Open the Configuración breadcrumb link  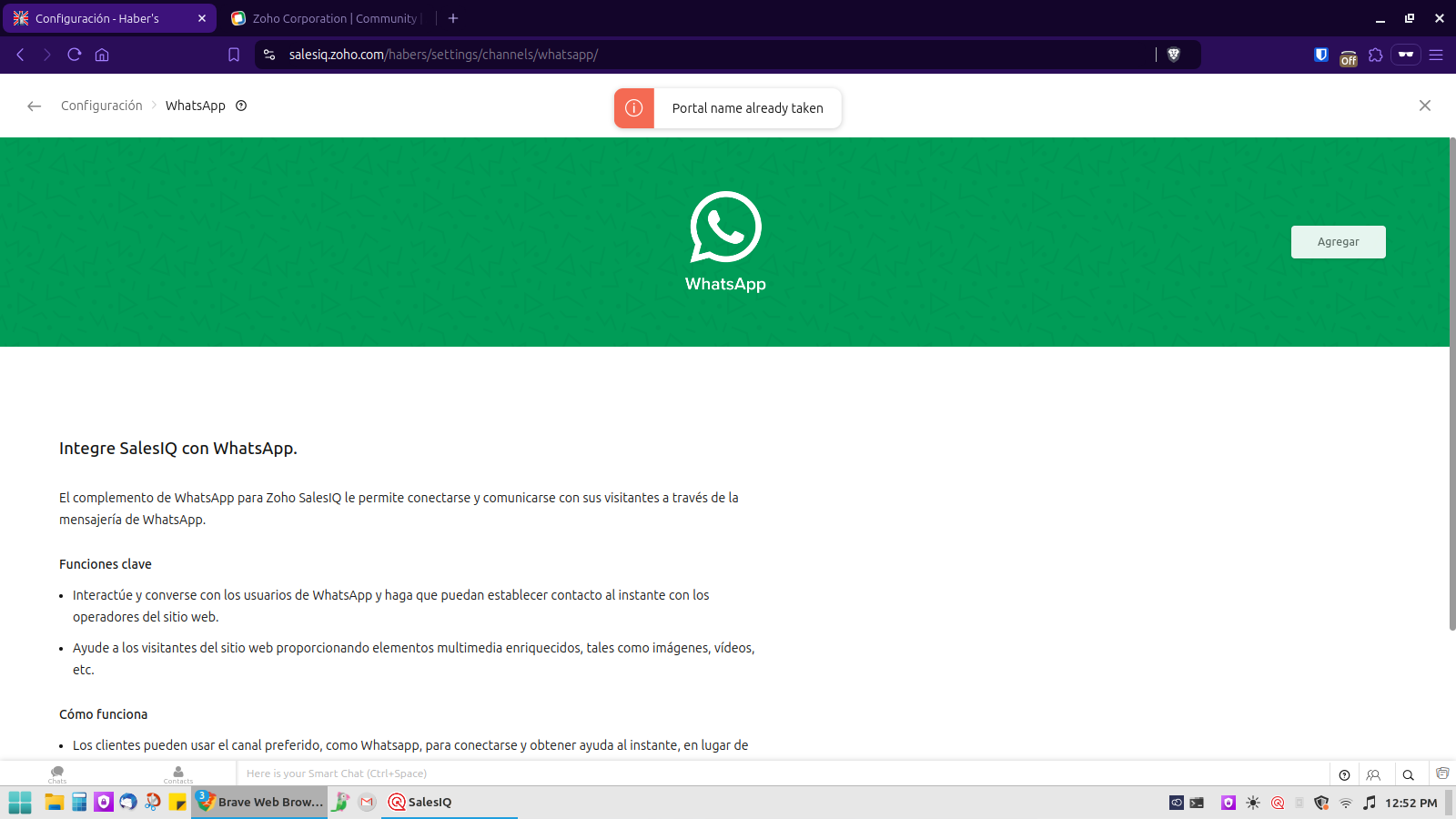coord(102,106)
